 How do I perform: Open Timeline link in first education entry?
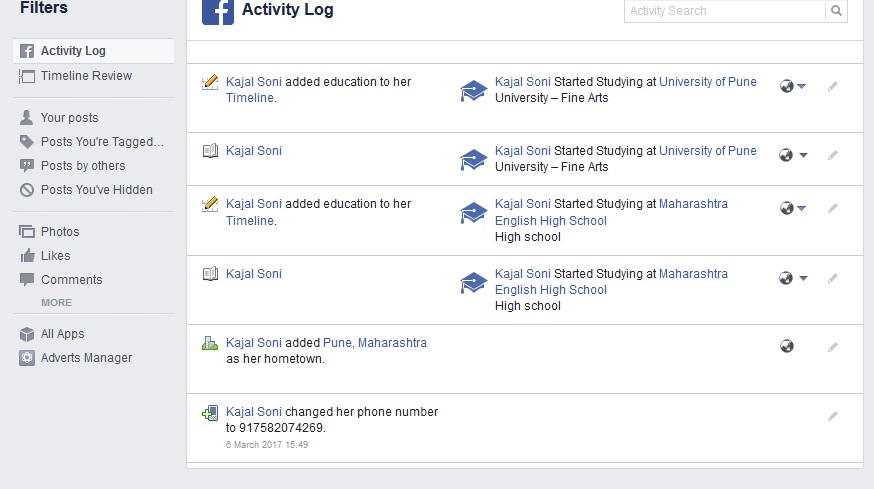(x=251, y=98)
